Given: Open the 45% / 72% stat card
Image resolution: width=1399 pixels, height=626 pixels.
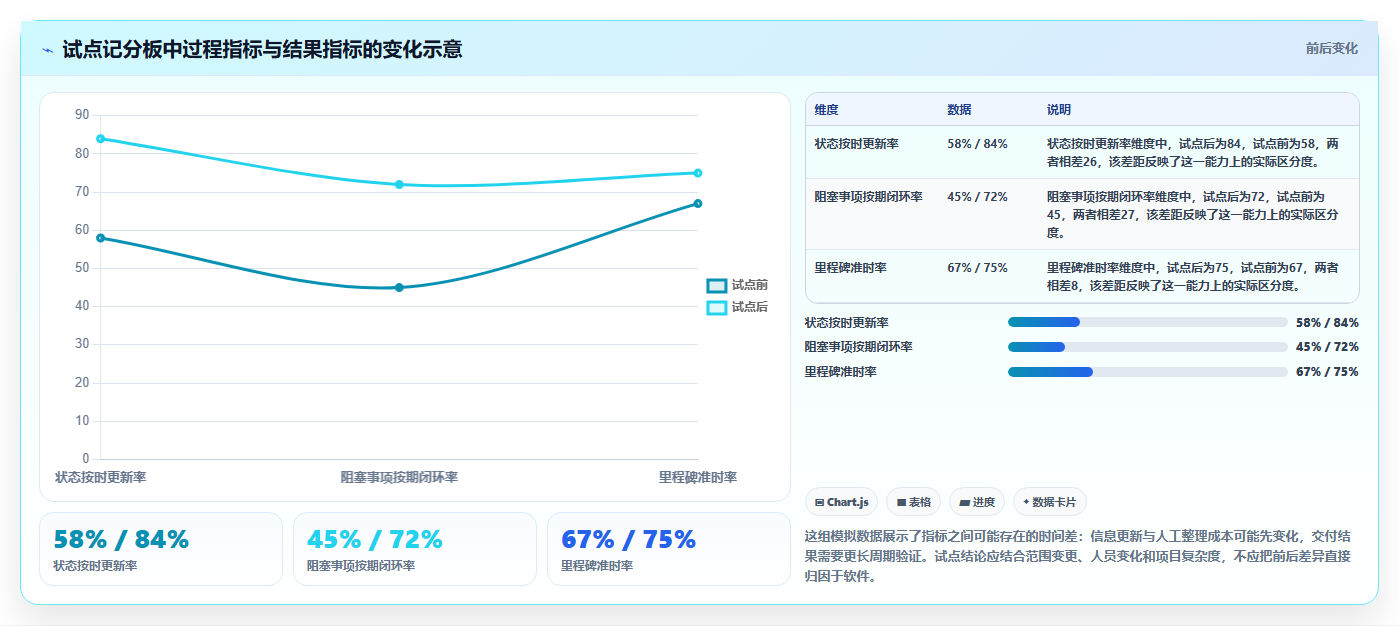Looking at the screenshot, I should 415,549.
